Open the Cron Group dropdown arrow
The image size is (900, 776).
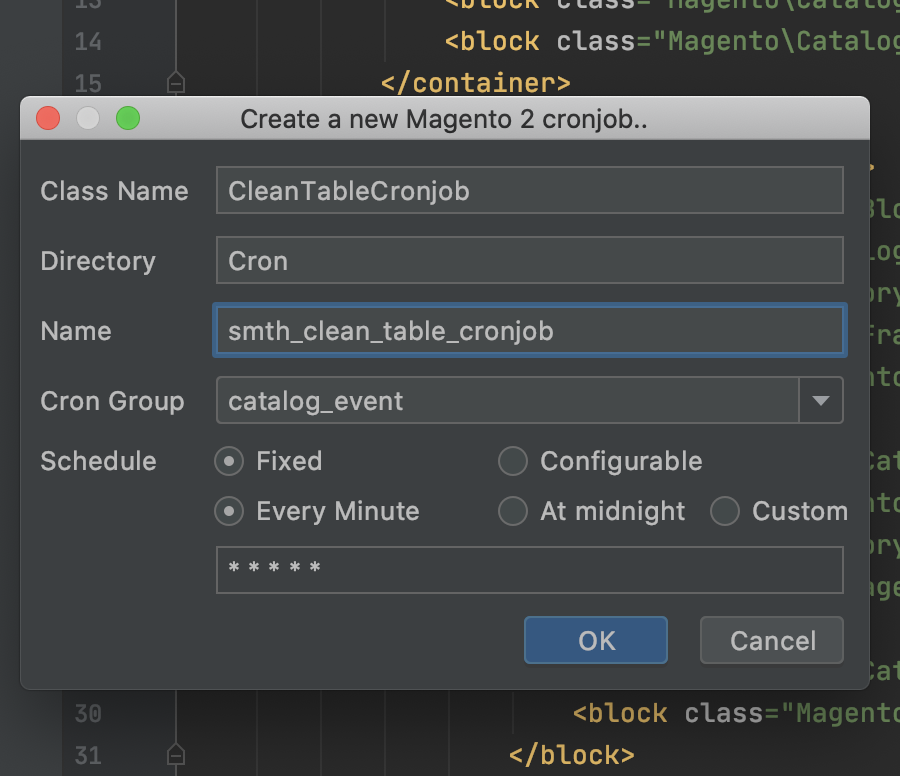(821, 401)
